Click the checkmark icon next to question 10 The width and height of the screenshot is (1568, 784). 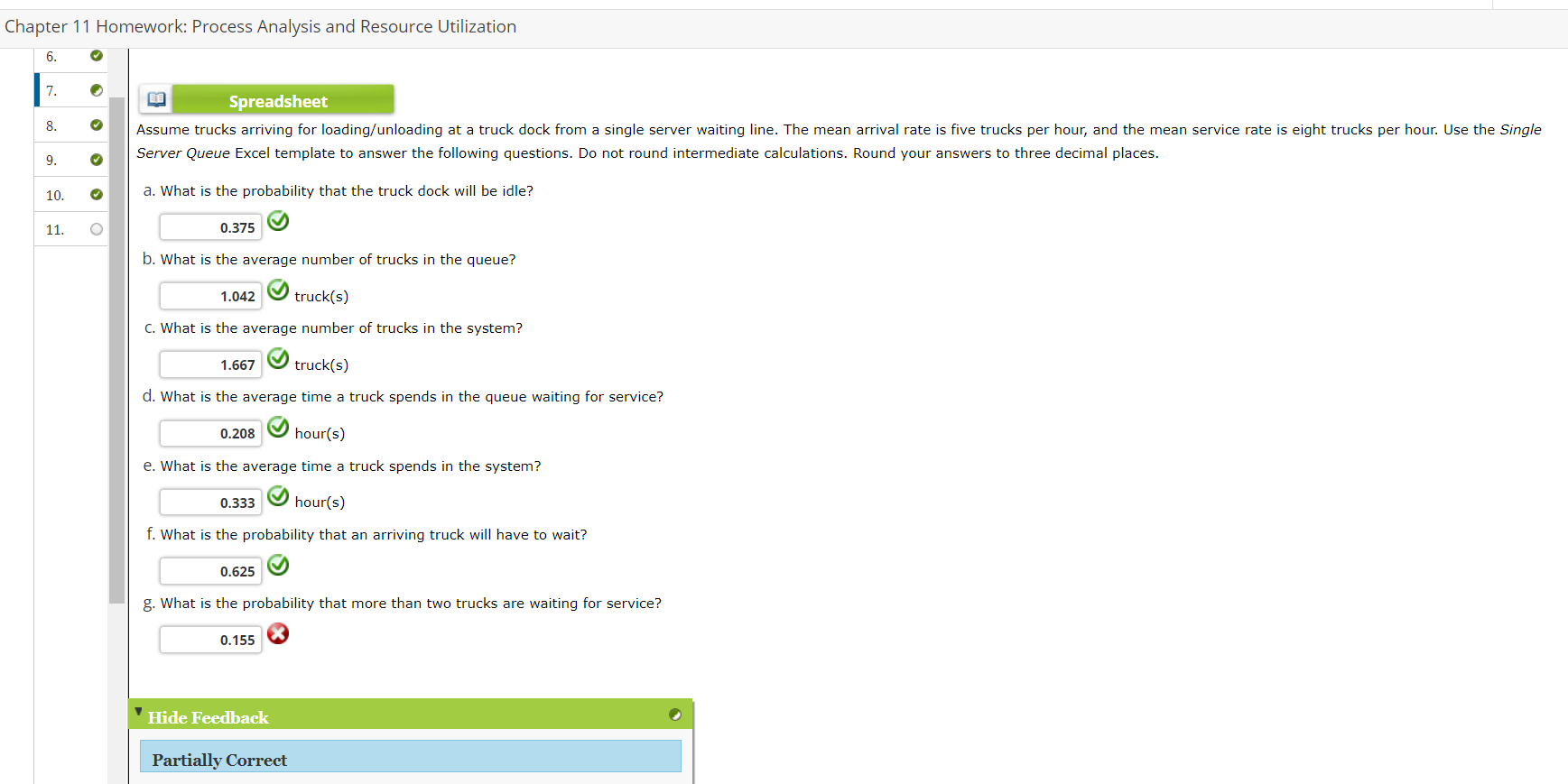click(97, 195)
